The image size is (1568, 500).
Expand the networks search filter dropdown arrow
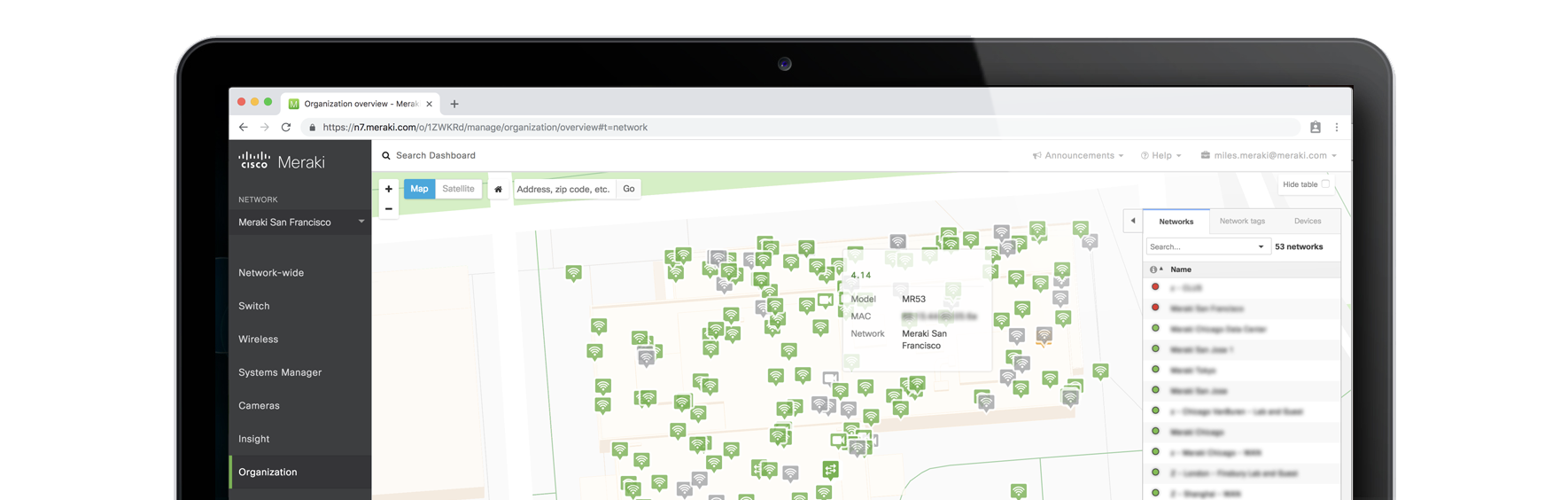click(x=1261, y=247)
